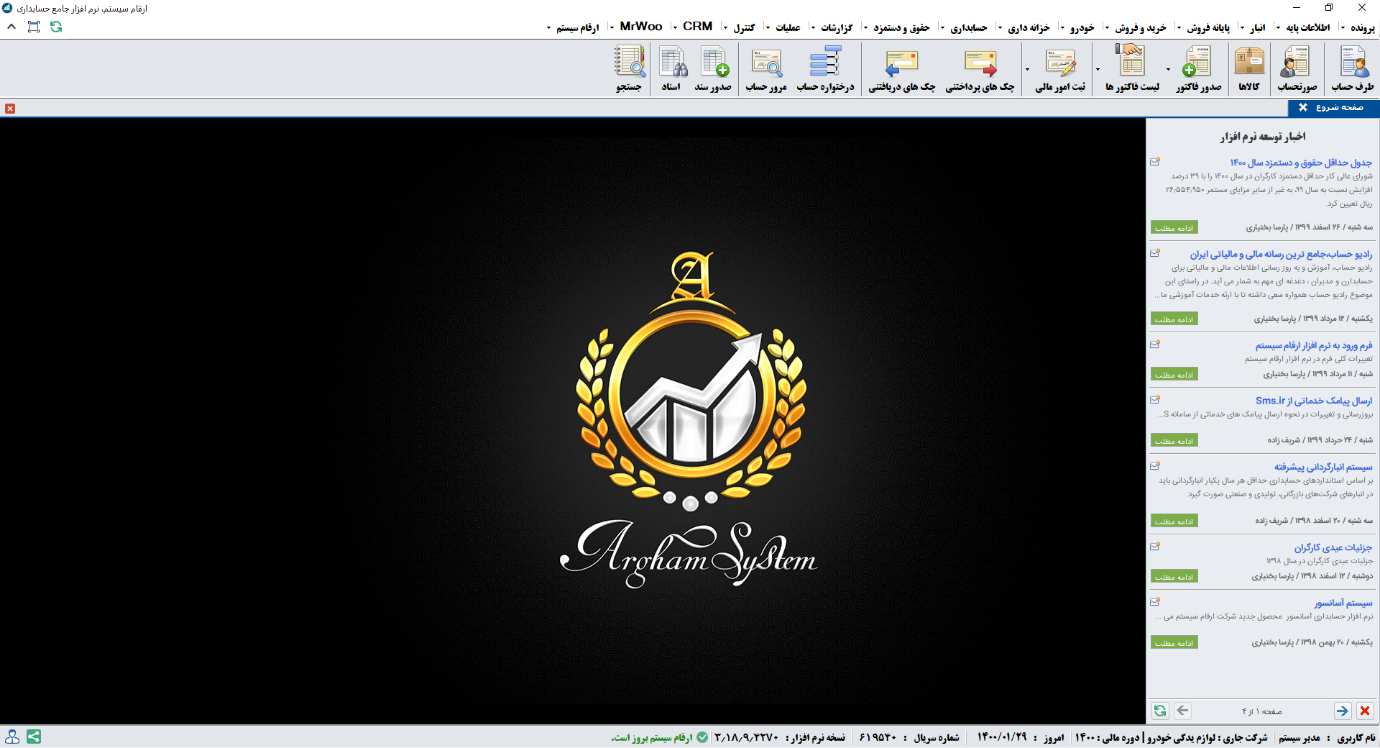
Task: Click the green refresh icon in title area
Action: 56,26
